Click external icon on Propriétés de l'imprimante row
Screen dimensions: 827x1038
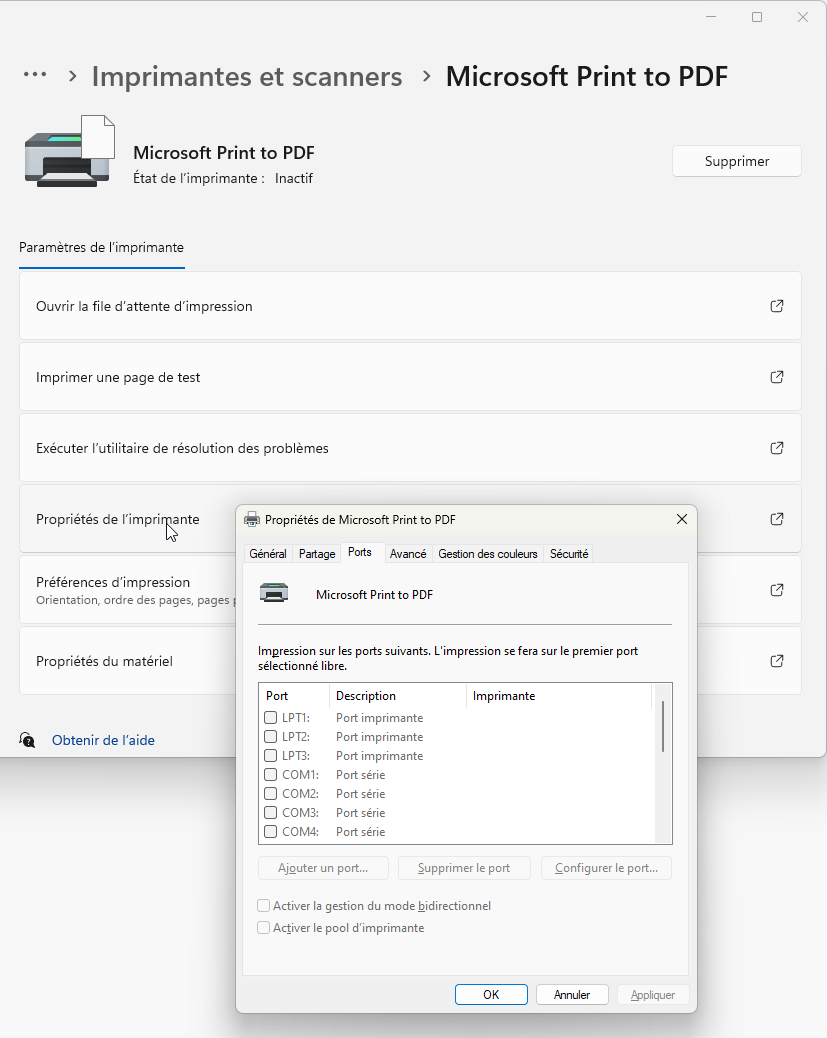pos(777,519)
